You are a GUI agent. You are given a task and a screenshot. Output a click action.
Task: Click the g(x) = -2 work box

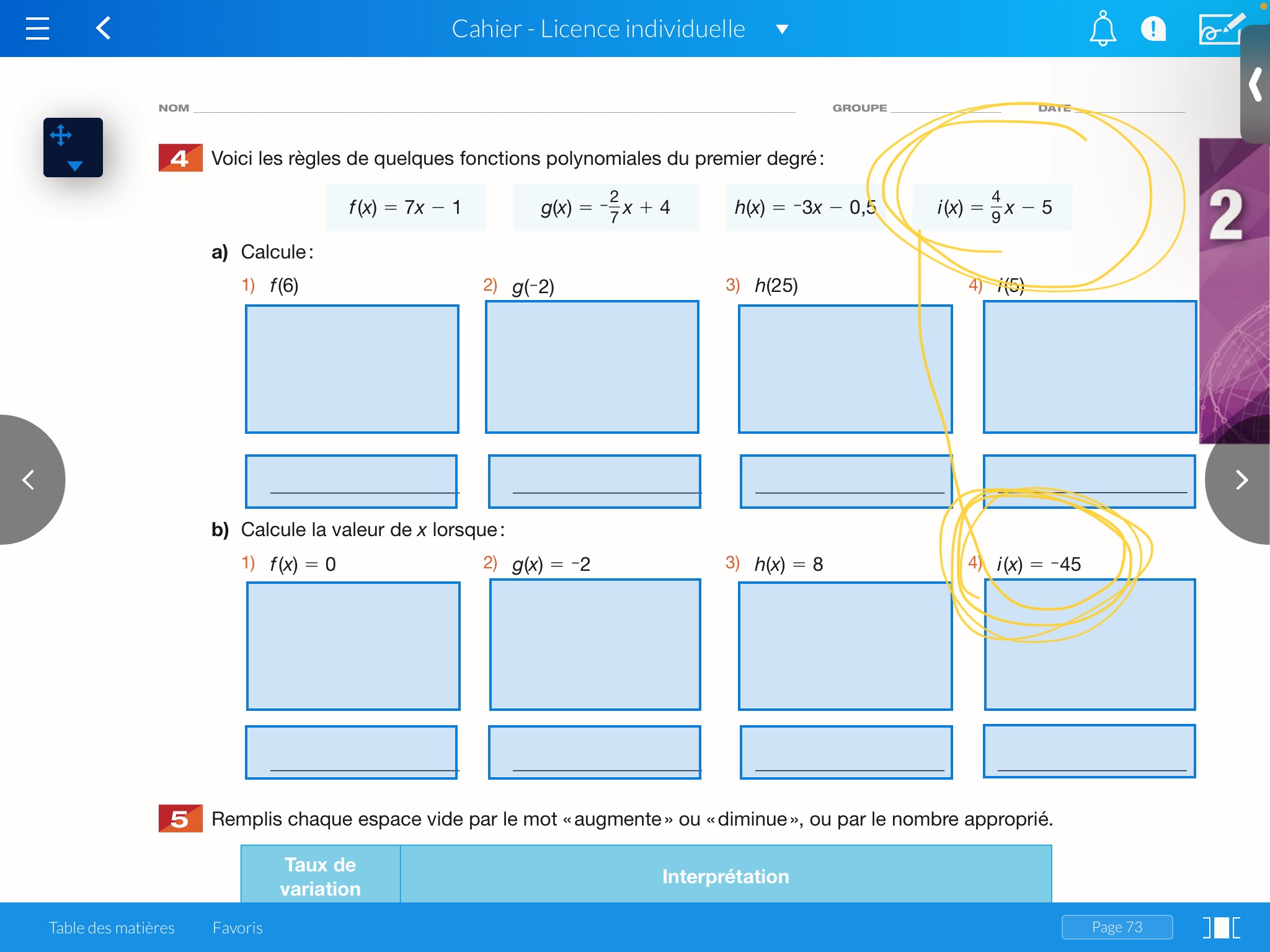(x=595, y=645)
